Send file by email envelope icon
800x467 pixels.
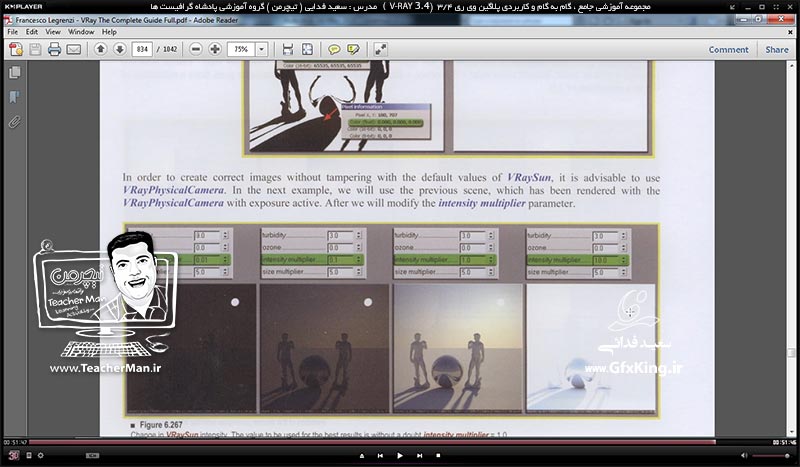click(73, 50)
